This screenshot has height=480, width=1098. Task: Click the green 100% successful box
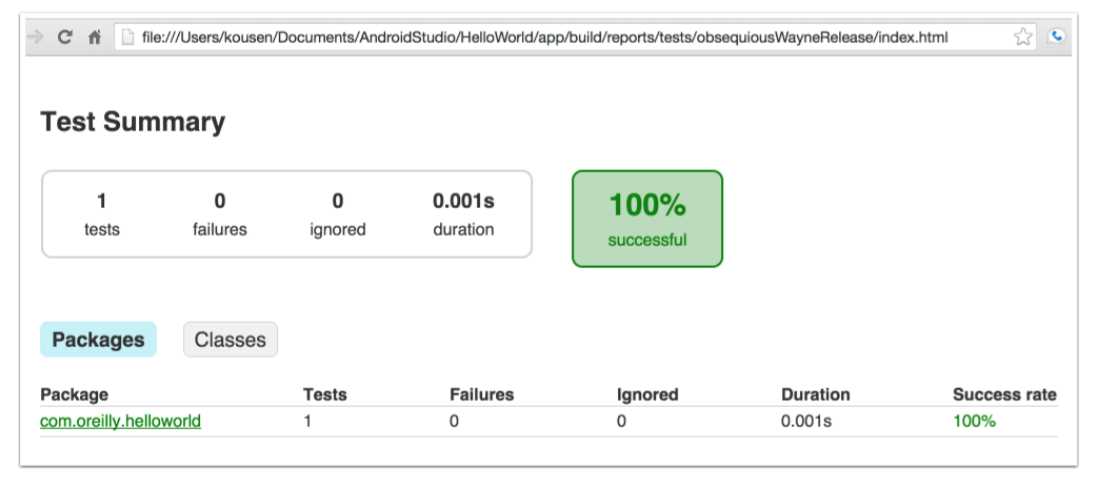click(647, 219)
